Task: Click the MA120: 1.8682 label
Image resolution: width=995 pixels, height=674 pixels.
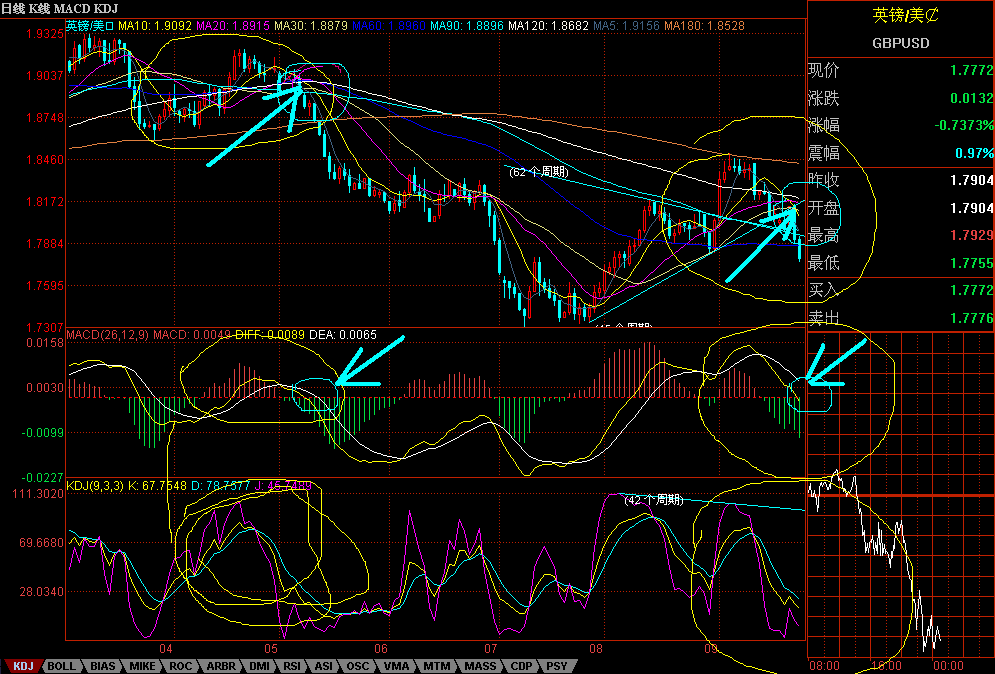Action: (x=548, y=26)
